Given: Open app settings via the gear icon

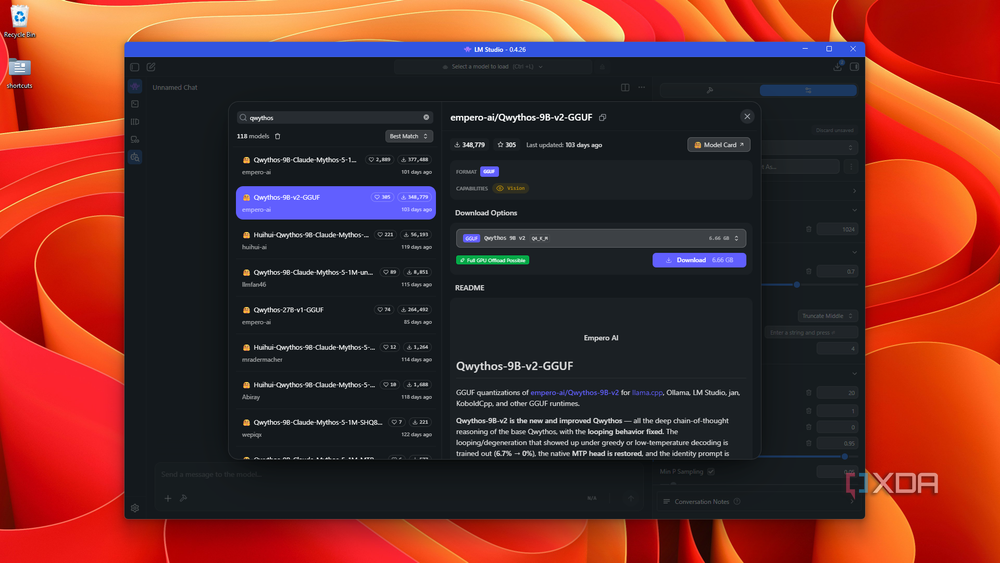Looking at the screenshot, I should coord(135,508).
